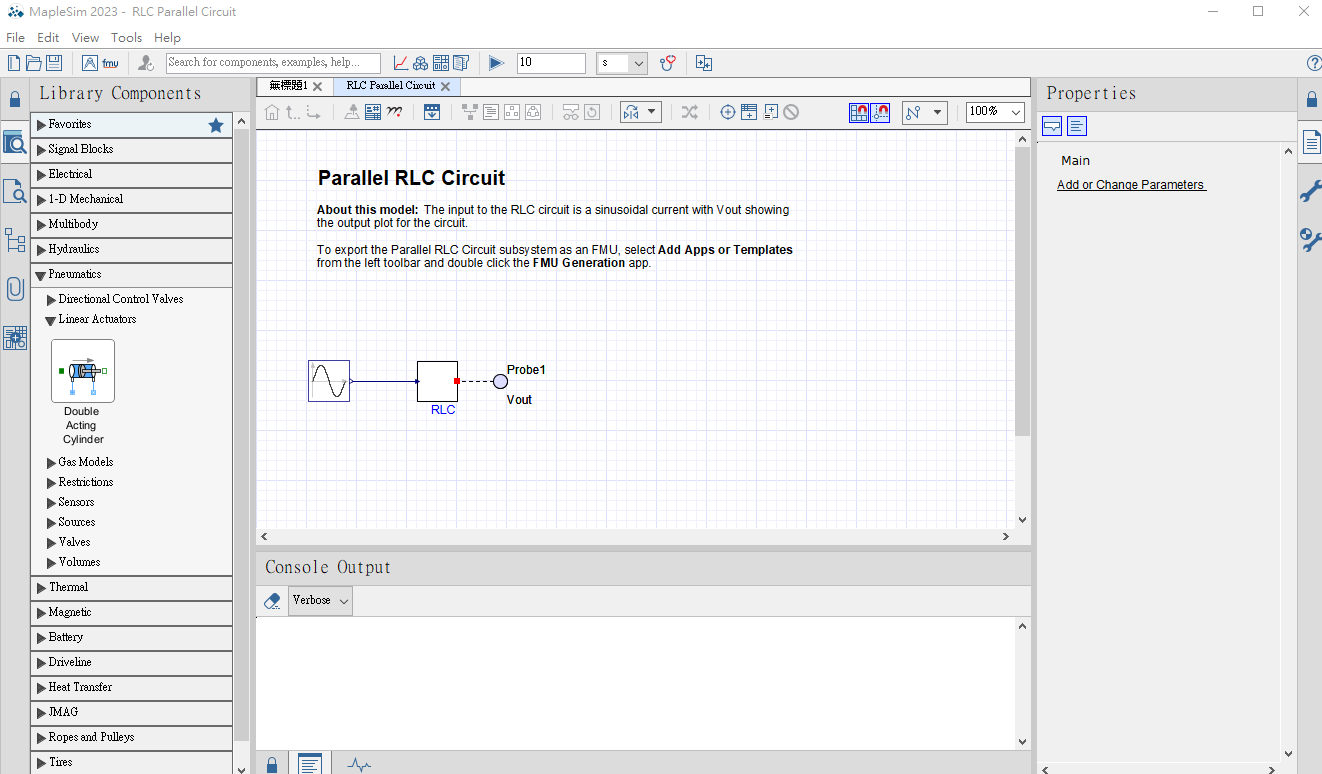
Task: Open the File menu
Action: tap(15, 37)
